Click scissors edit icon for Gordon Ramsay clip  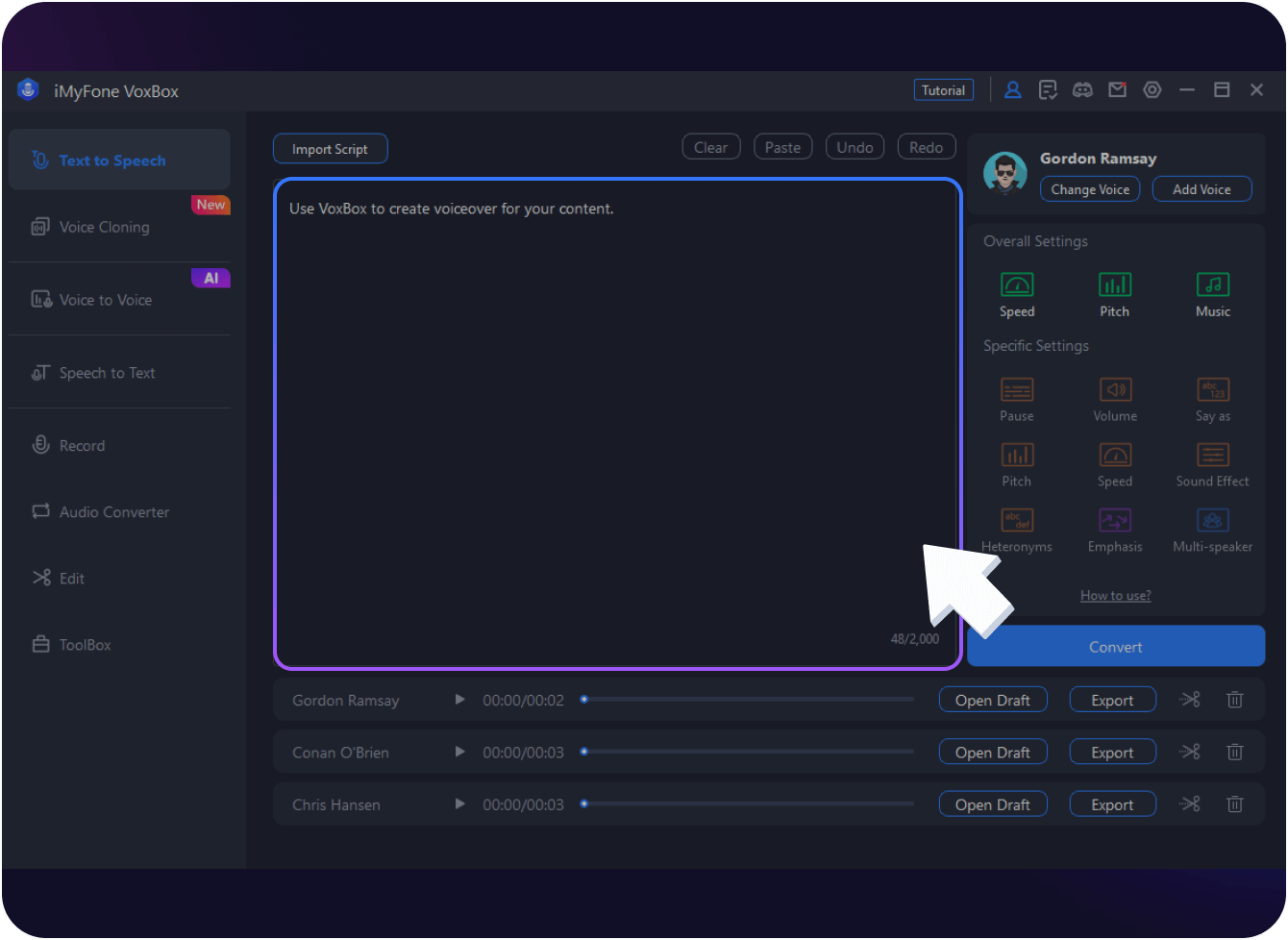point(1190,700)
